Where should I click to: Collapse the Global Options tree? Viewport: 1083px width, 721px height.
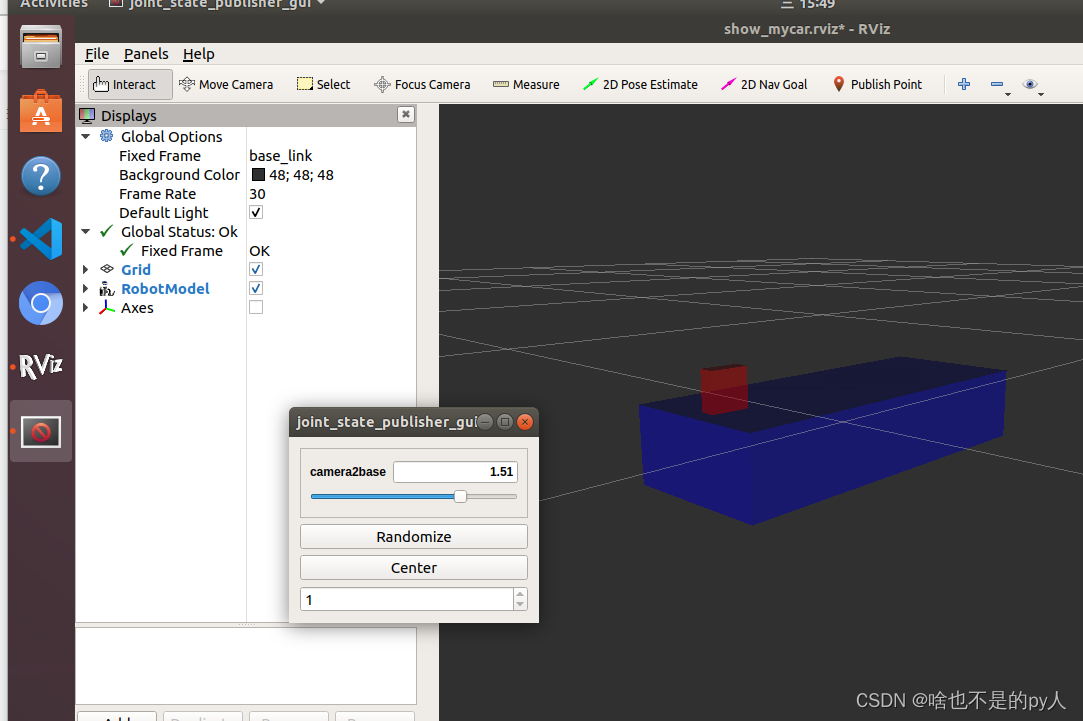pos(86,137)
